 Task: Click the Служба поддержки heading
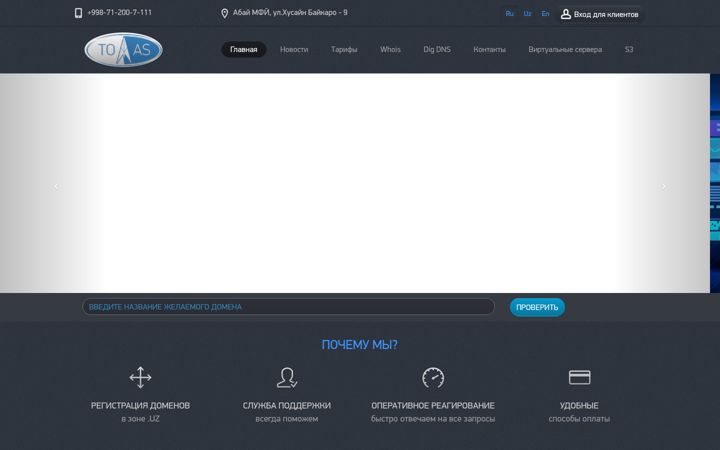click(x=287, y=405)
